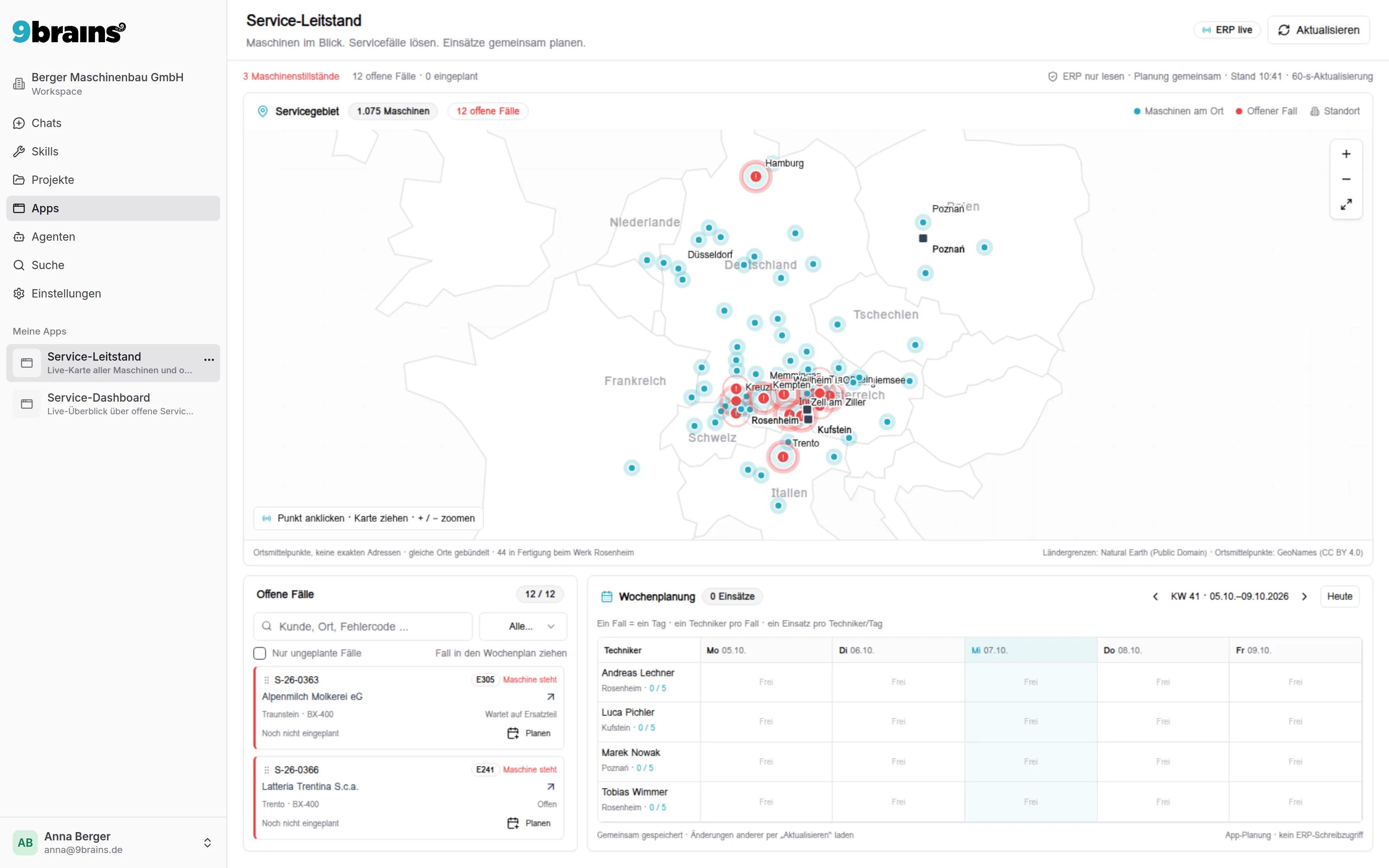
Task: Click Andreas Lechner Monday Frei slot
Action: point(766,682)
